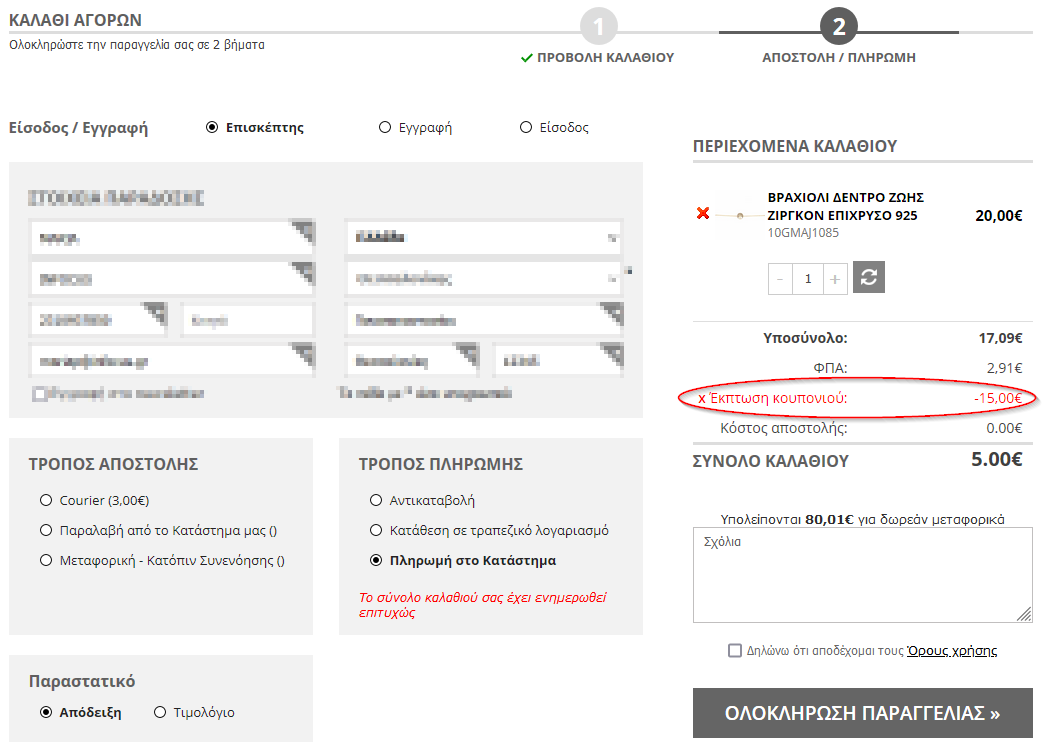The width and height of the screenshot is (1052, 751).
Task: Click the refresh quantity update icon
Action: tap(868, 278)
